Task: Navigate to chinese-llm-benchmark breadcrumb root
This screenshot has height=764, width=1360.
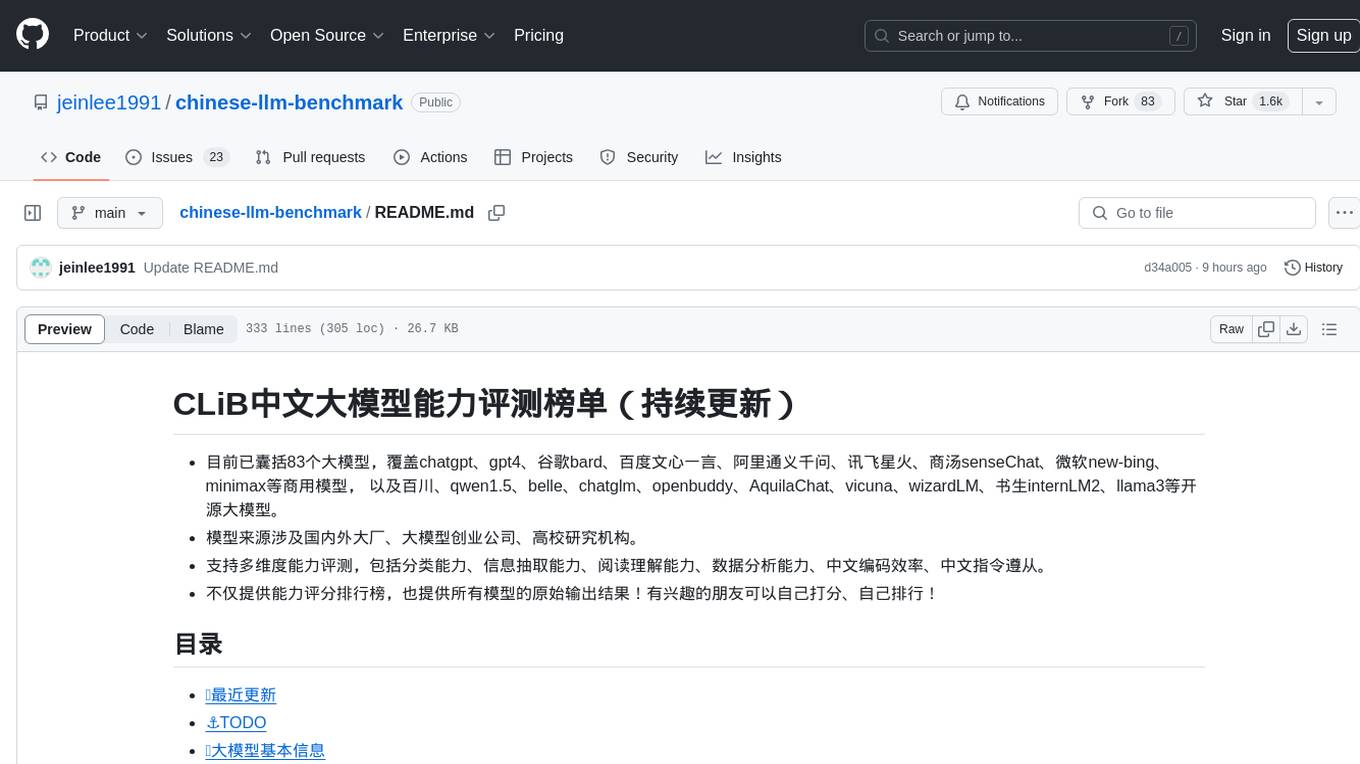Action: click(x=270, y=213)
